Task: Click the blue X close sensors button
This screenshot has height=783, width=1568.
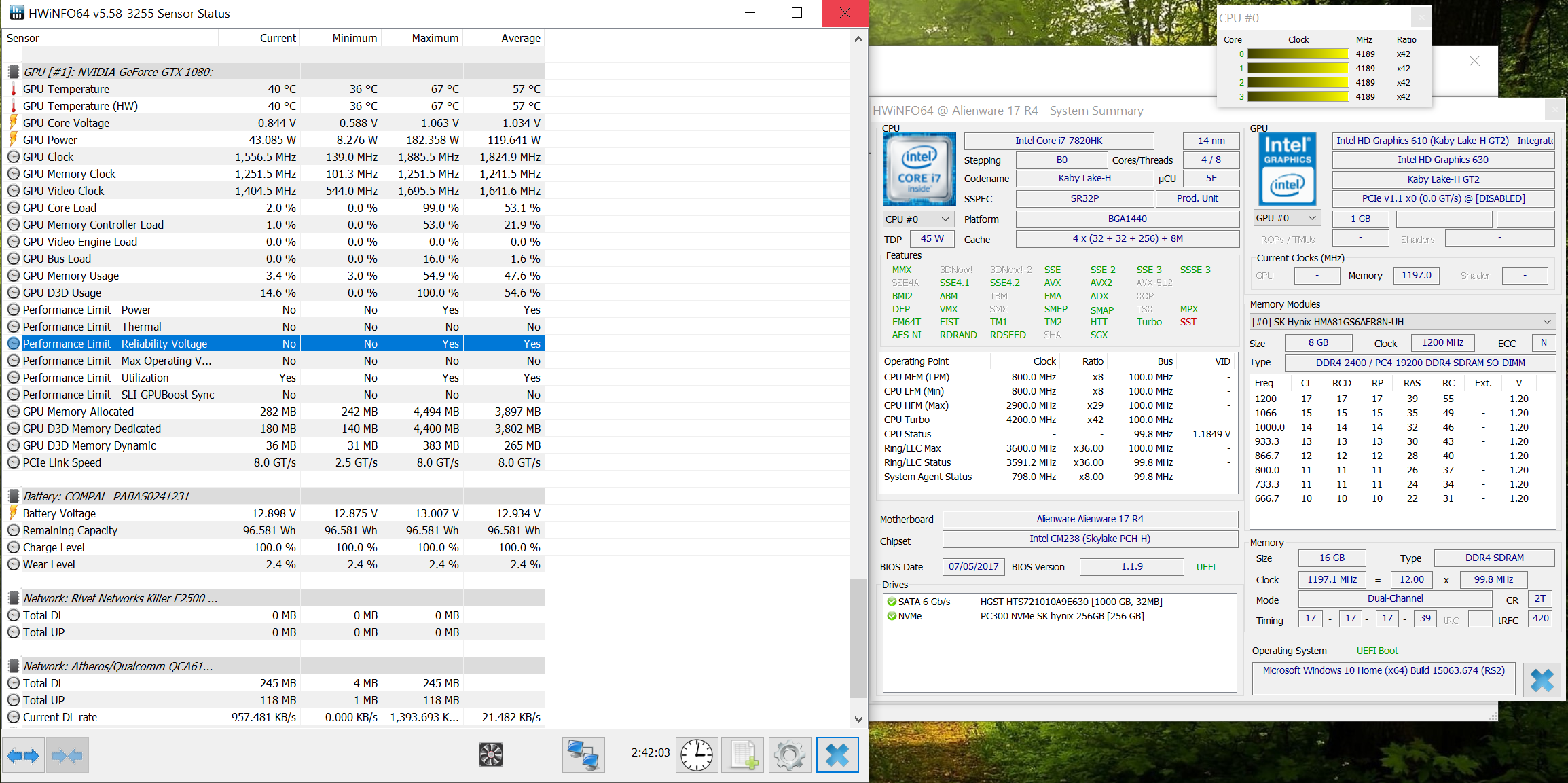Action: pyautogui.click(x=837, y=755)
